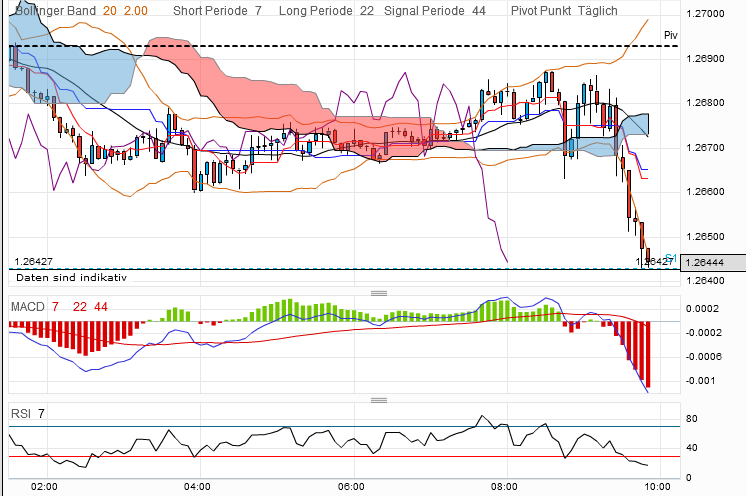Click the 40 level on RSI axis
Screen dimensions: 746x496
[692, 447]
